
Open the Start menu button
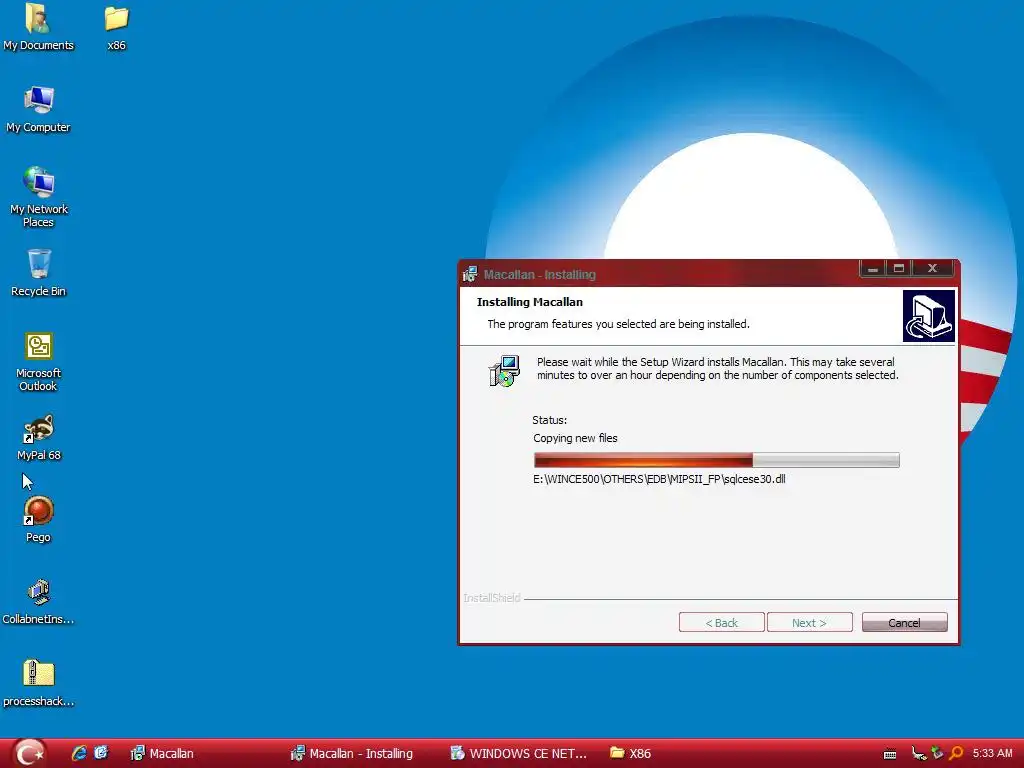(x=29, y=754)
